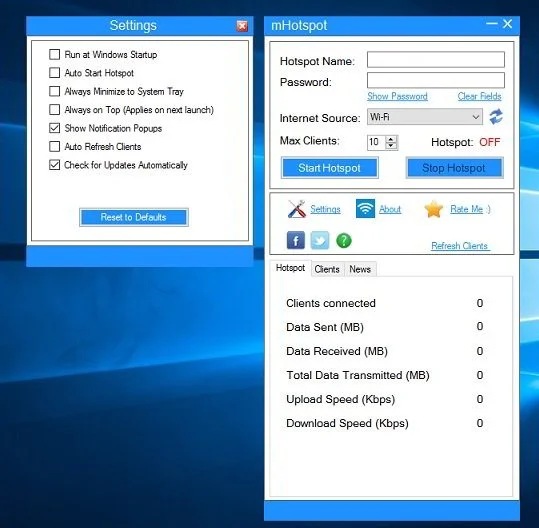The width and height of the screenshot is (539, 528).
Task: Click Reset to Defaults button
Action: tap(134, 217)
